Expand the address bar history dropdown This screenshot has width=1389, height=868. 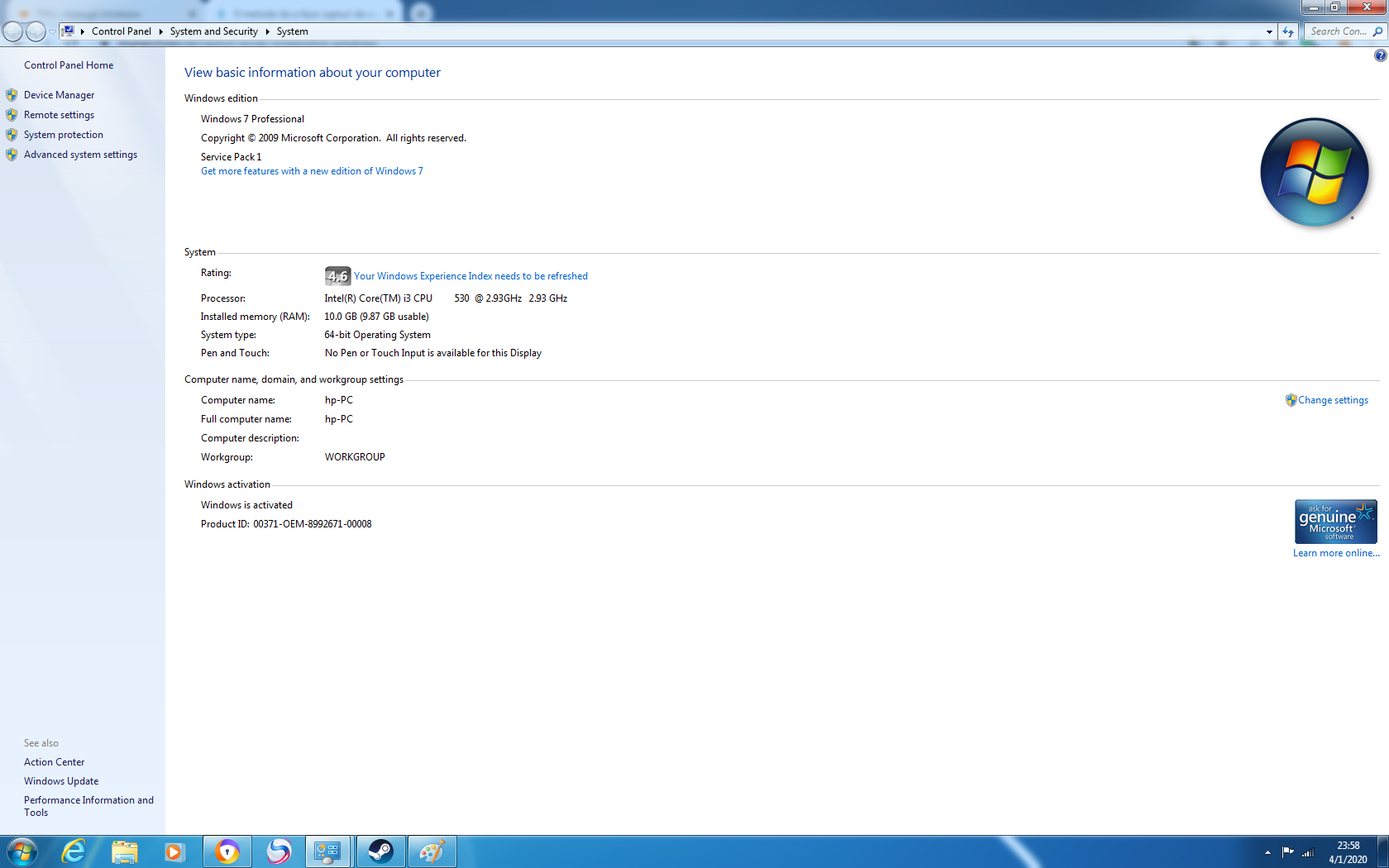[1269, 31]
